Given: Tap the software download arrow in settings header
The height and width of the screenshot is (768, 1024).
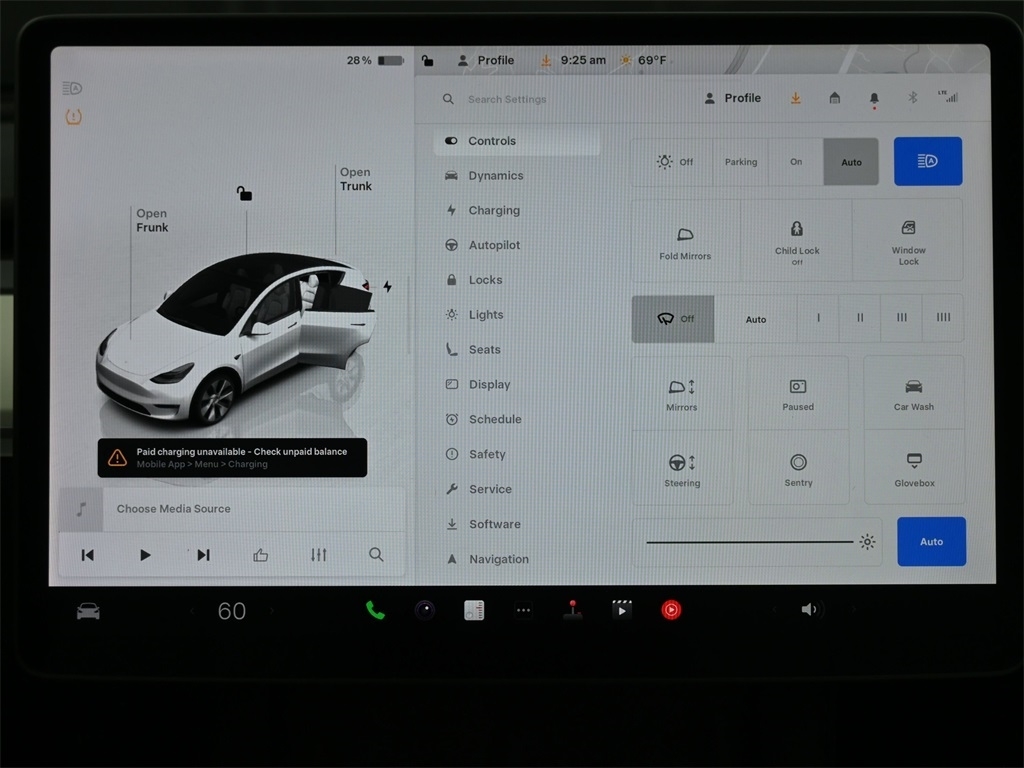Looking at the screenshot, I should (x=795, y=98).
